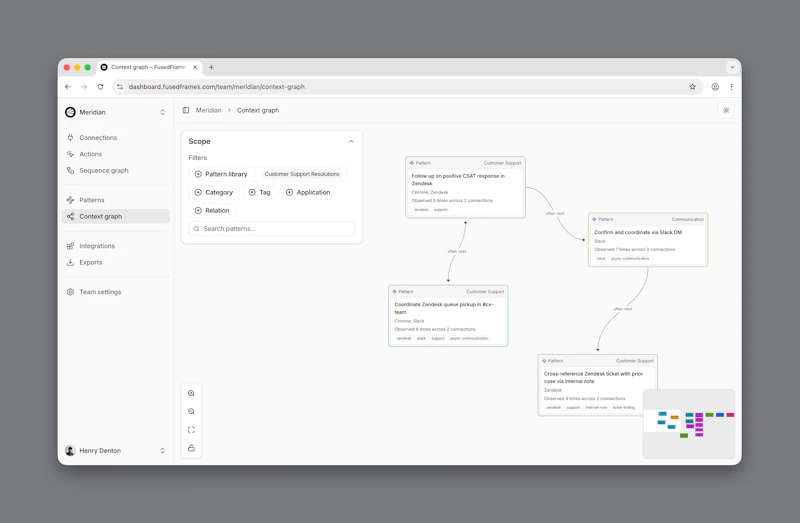Click Henry Denton avatar

point(70,451)
